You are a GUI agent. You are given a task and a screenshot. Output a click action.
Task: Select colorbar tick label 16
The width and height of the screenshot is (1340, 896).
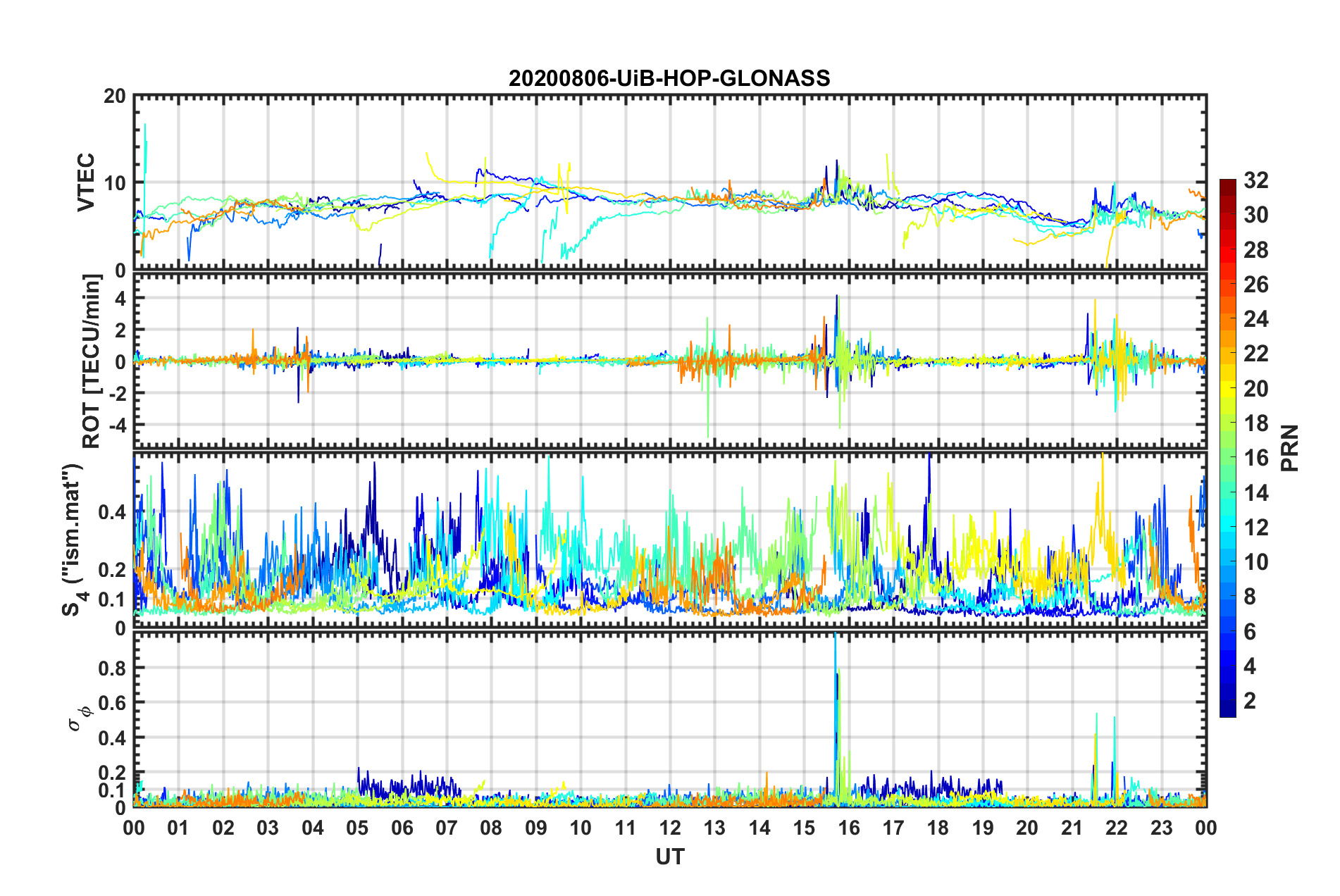click(1255, 458)
